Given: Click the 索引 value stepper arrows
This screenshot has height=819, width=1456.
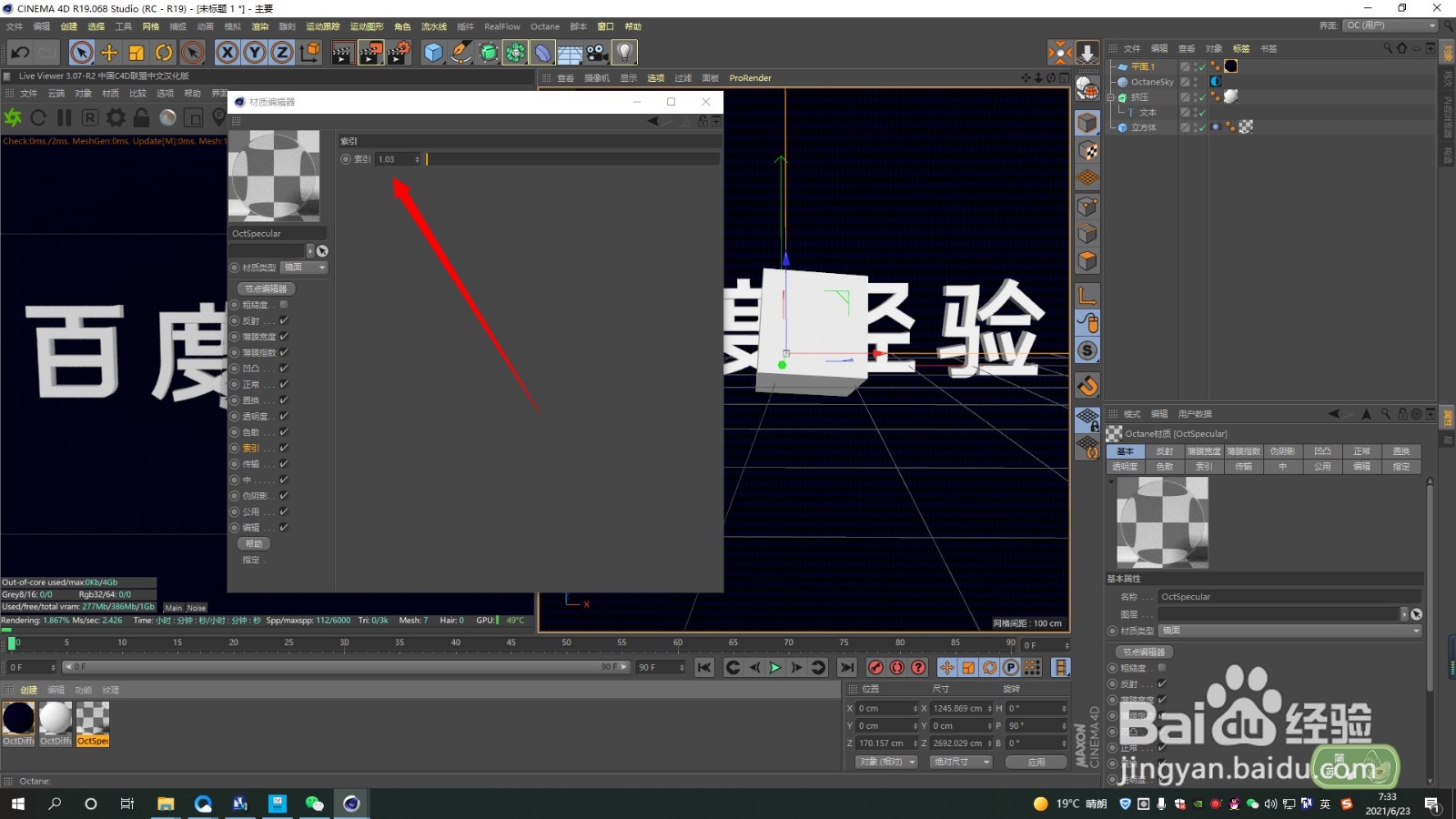Looking at the screenshot, I should pyautogui.click(x=418, y=159).
